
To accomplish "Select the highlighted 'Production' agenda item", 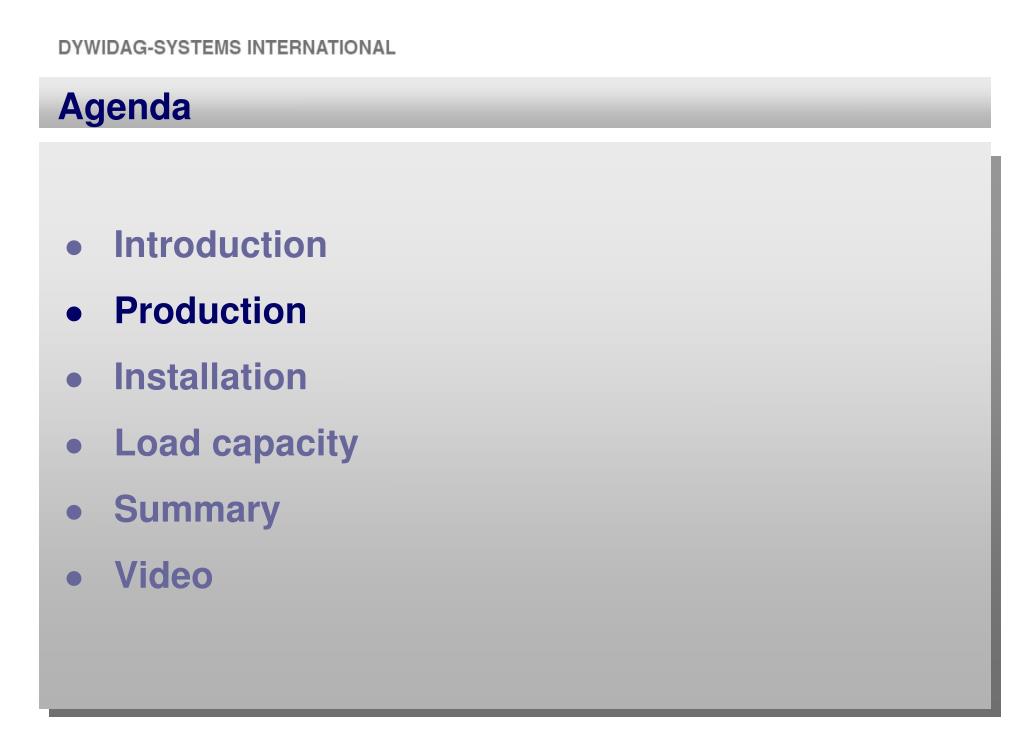I will [210, 311].
